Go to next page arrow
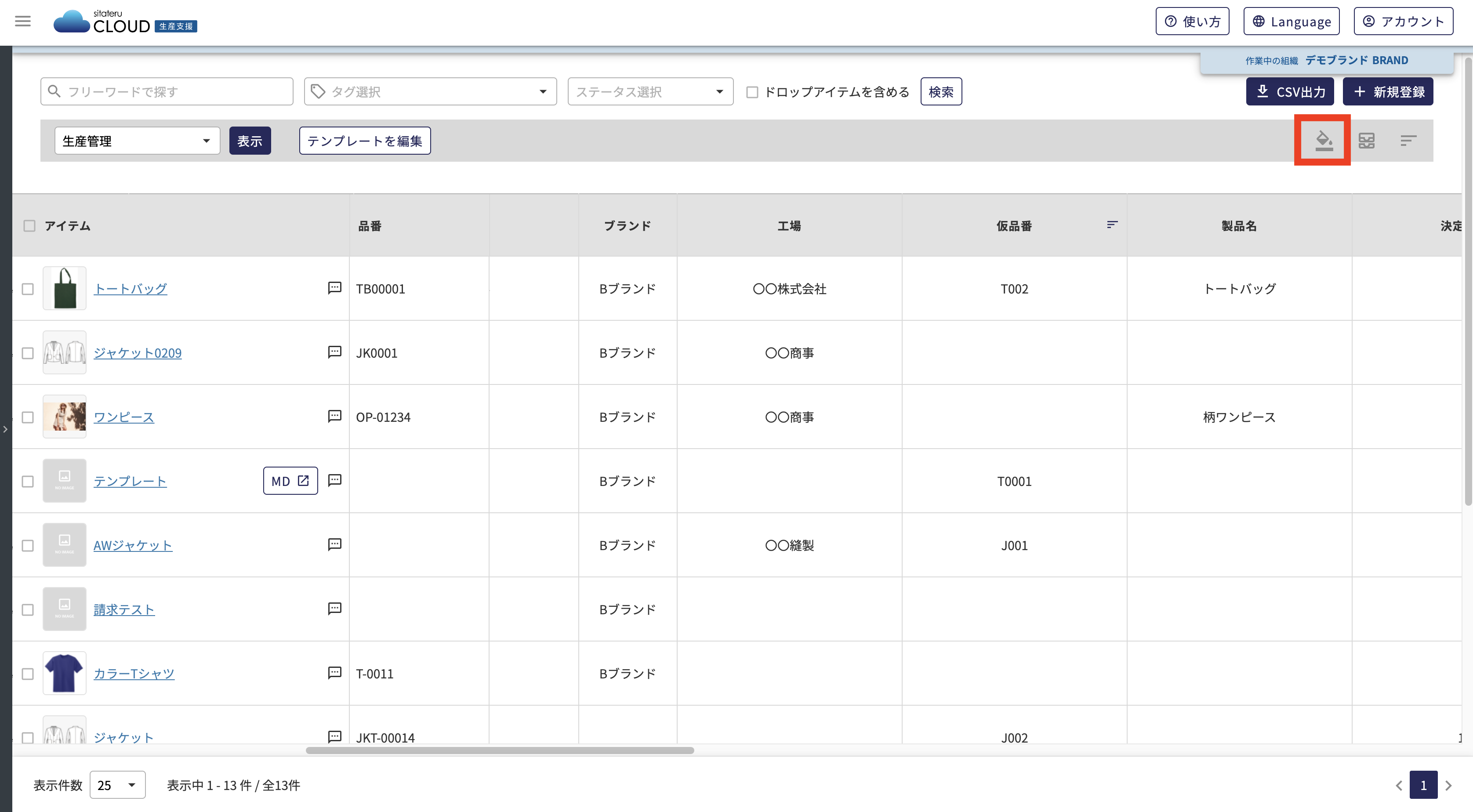1473x812 pixels. pos(1448,785)
